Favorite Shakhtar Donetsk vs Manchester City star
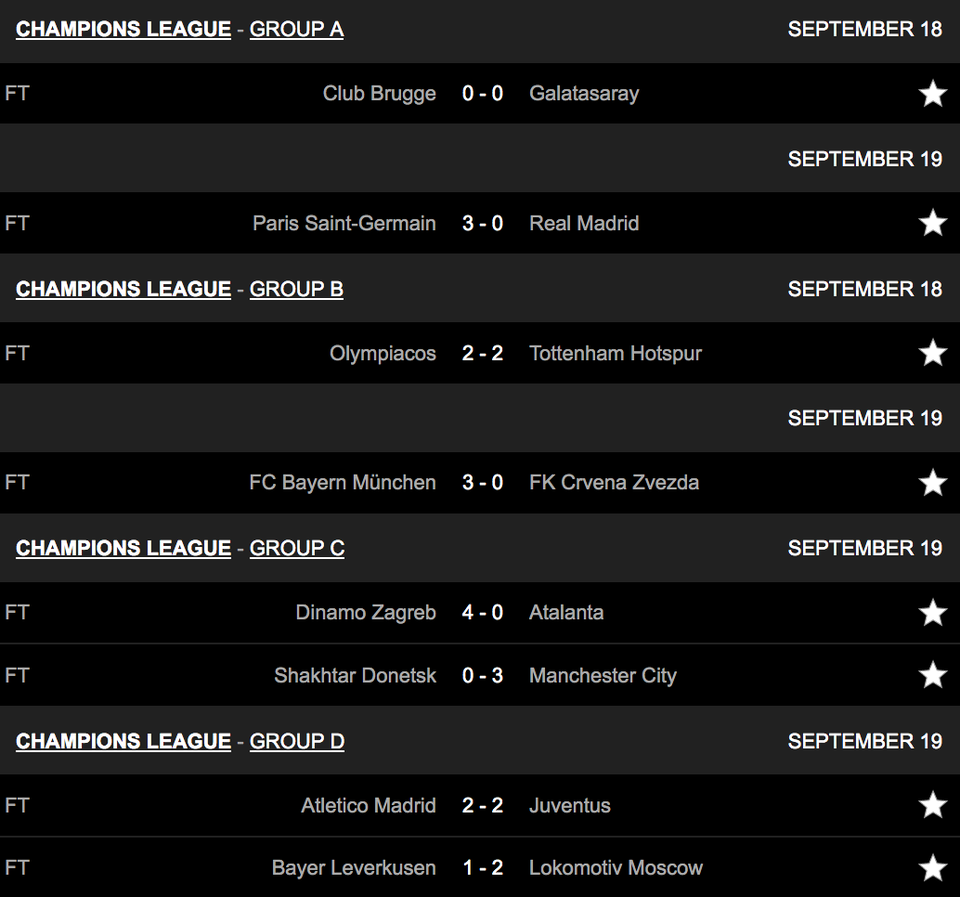This screenshot has width=960, height=897. tap(932, 675)
